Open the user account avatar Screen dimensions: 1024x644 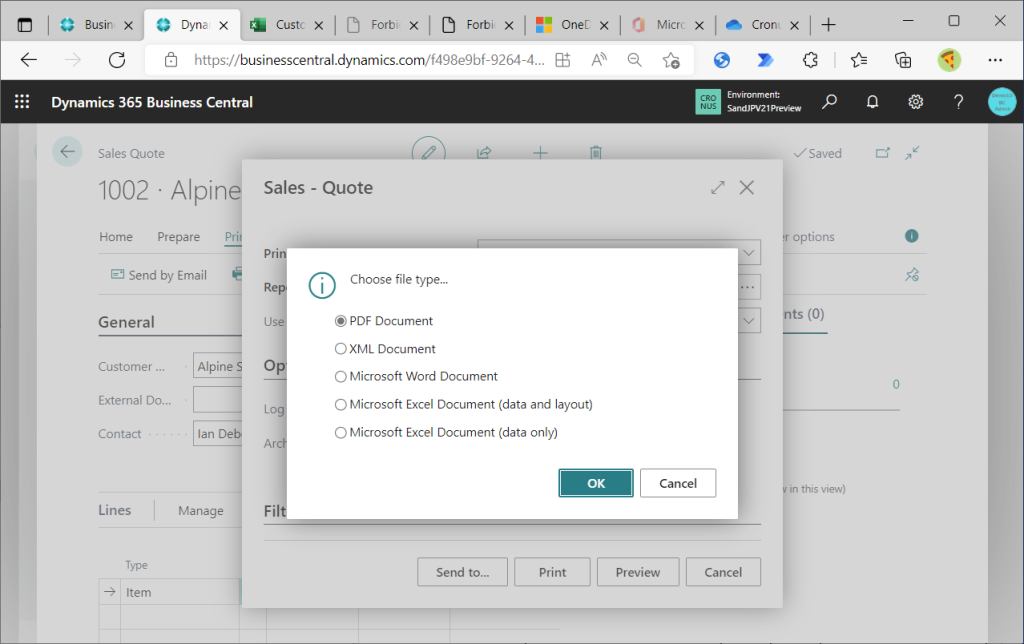point(1002,102)
